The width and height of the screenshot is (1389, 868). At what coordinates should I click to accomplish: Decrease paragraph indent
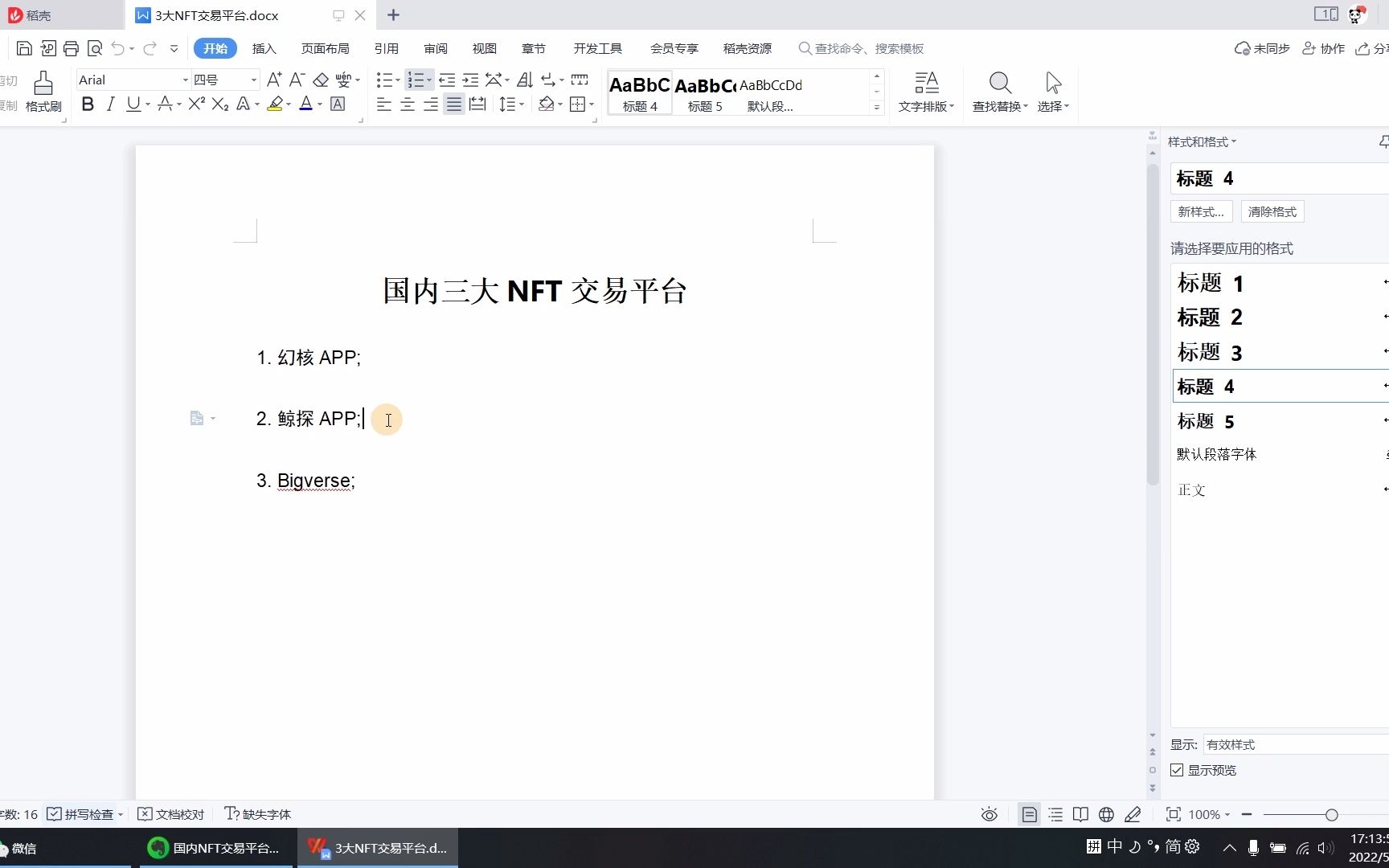click(447, 80)
